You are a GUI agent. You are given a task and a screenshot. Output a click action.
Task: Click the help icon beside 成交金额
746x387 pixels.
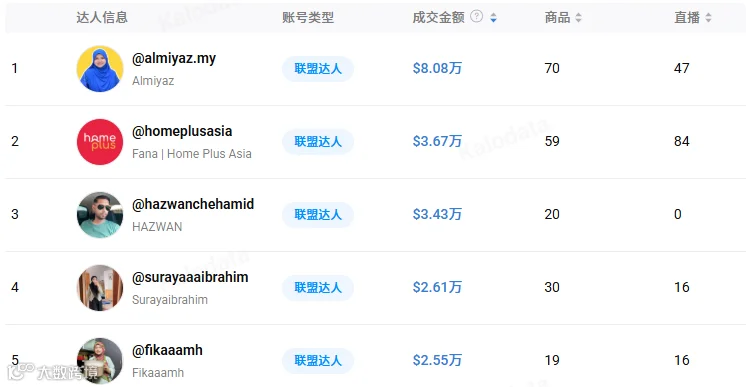click(476, 17)
